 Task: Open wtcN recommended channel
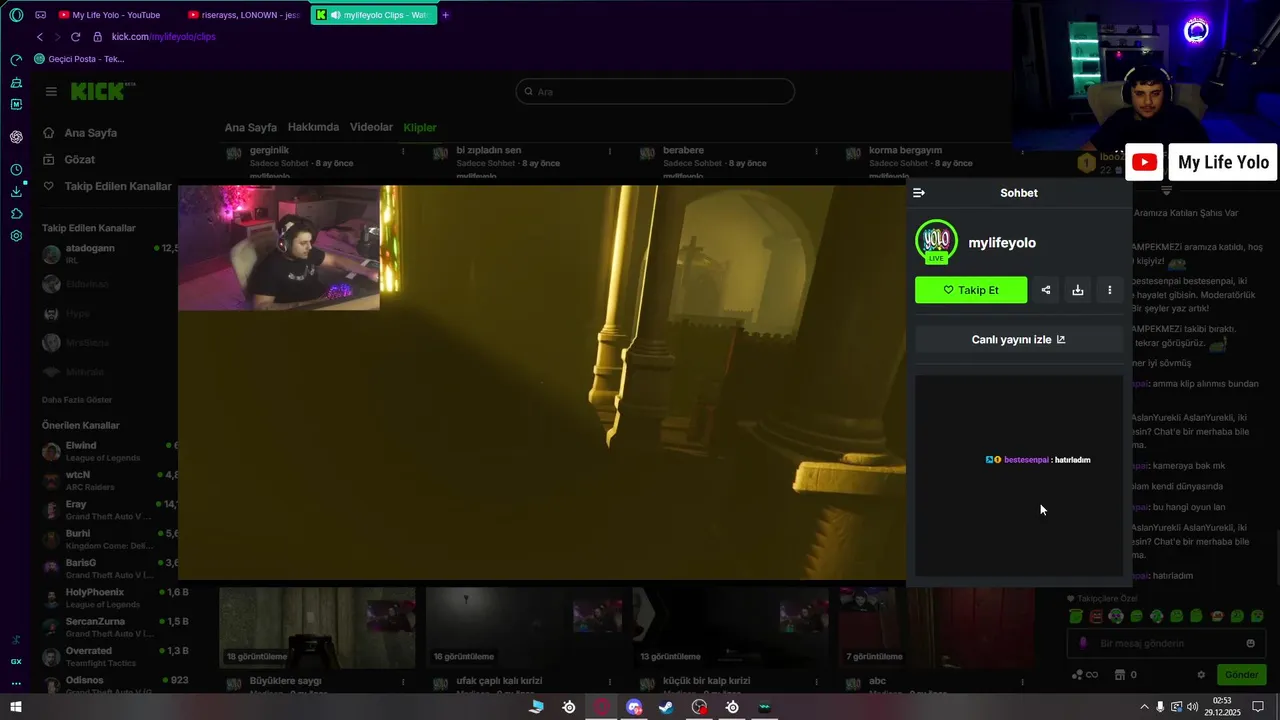(x=110, y=480)
